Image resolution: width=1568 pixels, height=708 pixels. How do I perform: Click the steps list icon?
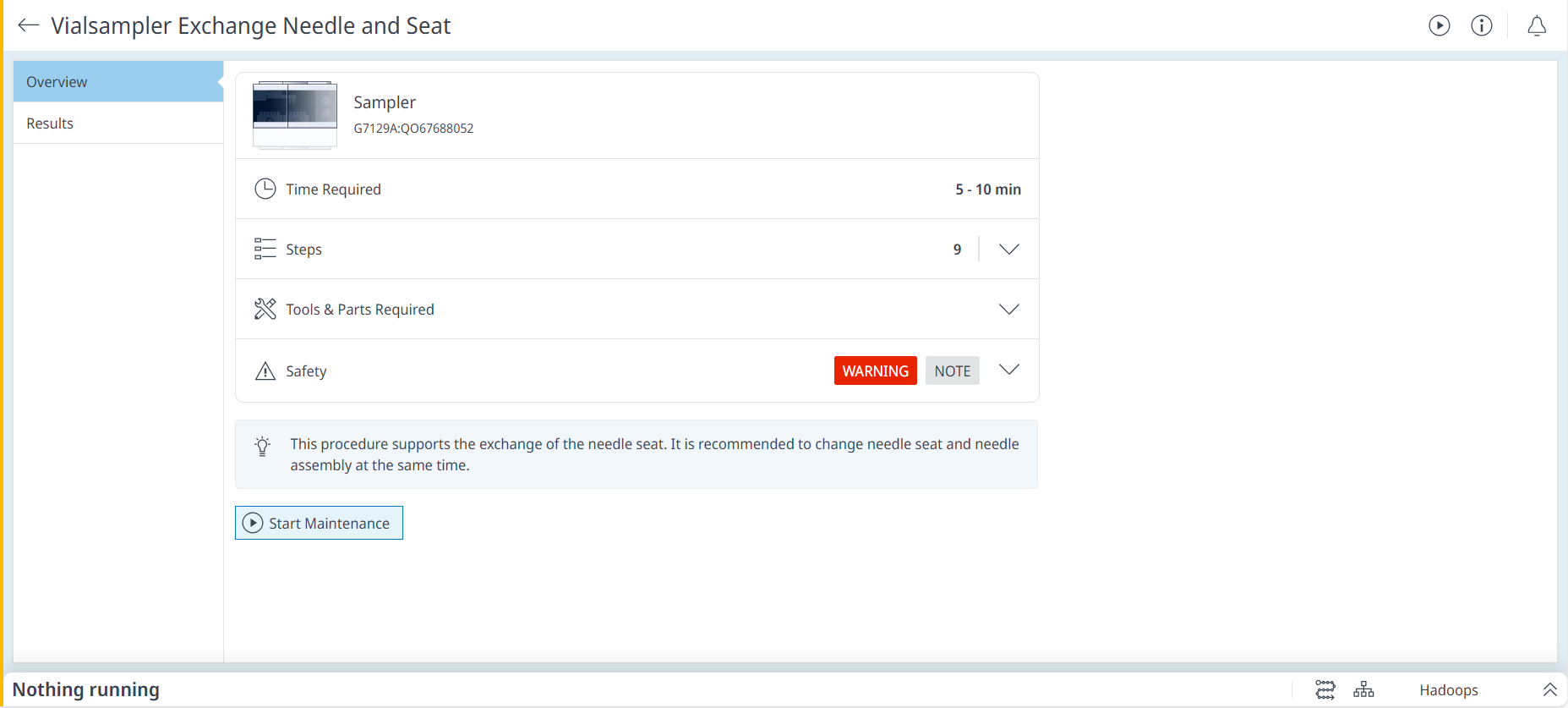[265, 249]
